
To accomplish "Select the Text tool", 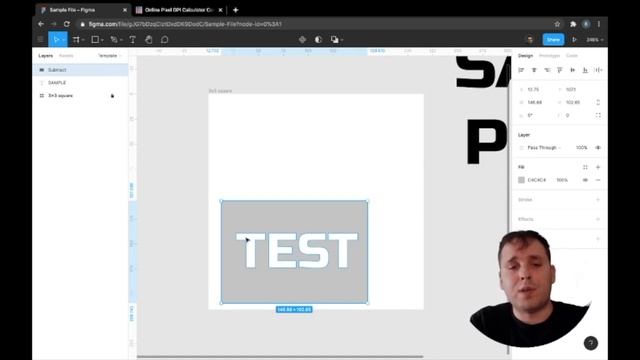I will tap(133, 40).
